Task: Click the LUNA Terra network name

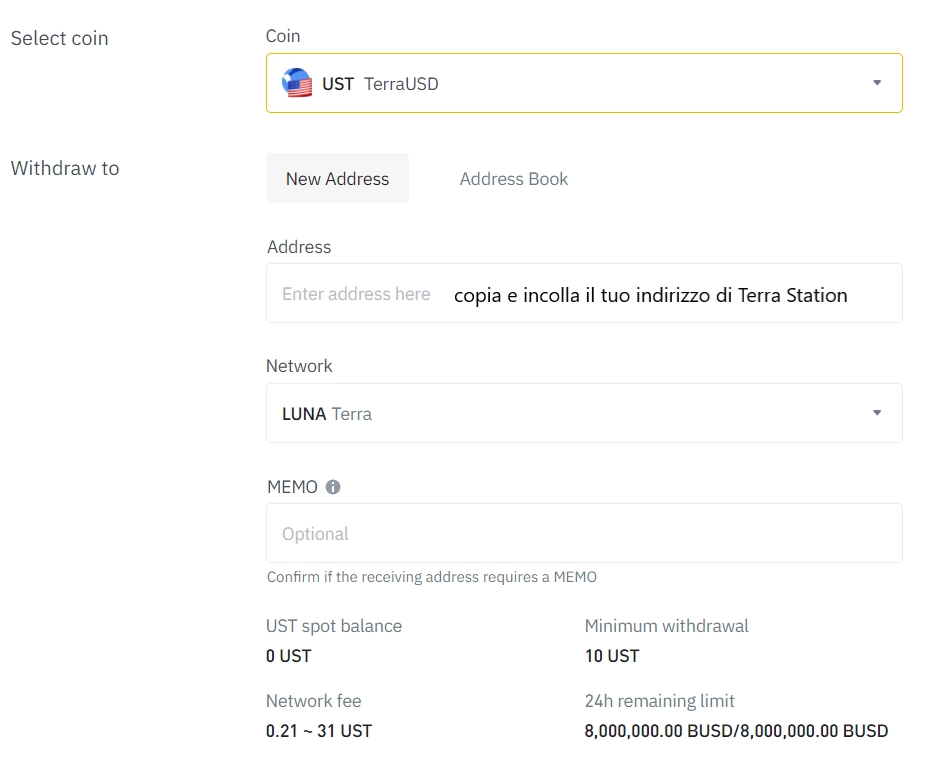Action: (327, 414)
